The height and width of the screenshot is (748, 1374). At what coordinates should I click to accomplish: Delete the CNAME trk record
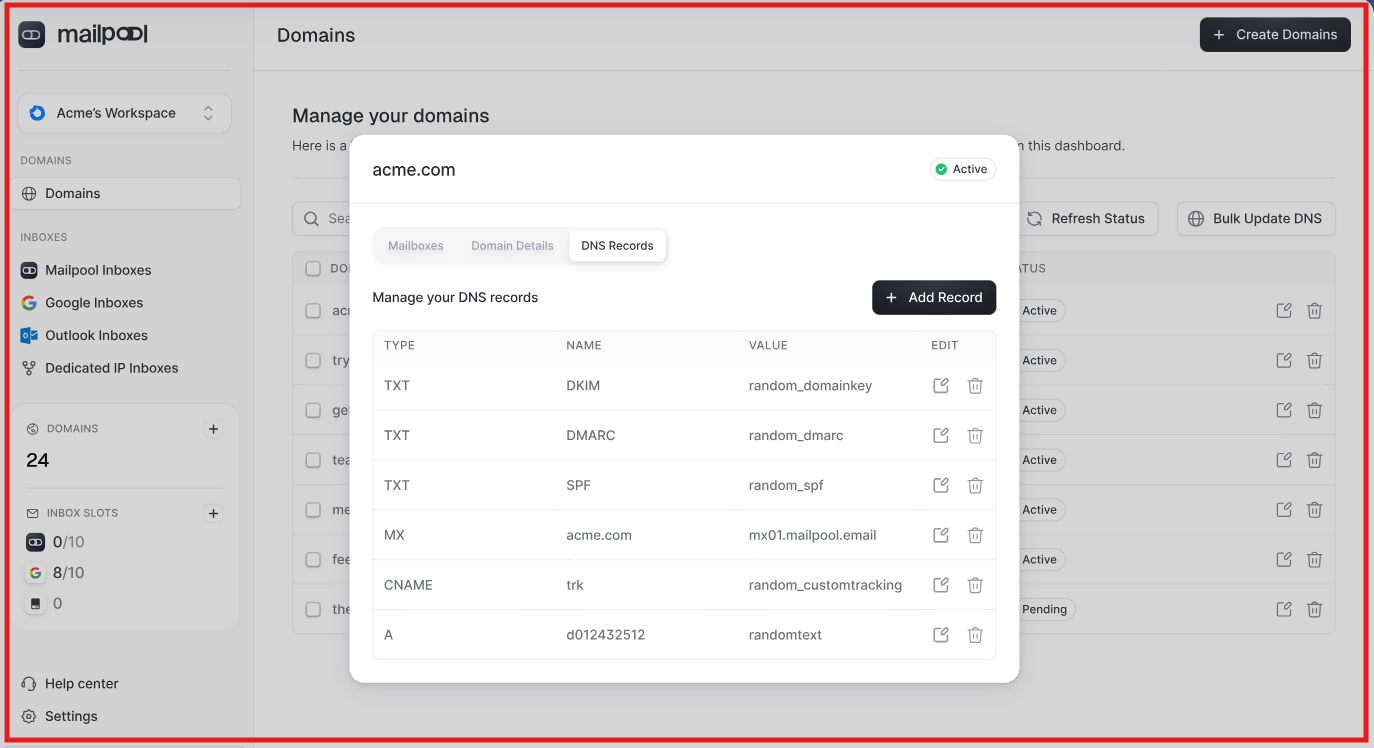(x=975, y=585)
